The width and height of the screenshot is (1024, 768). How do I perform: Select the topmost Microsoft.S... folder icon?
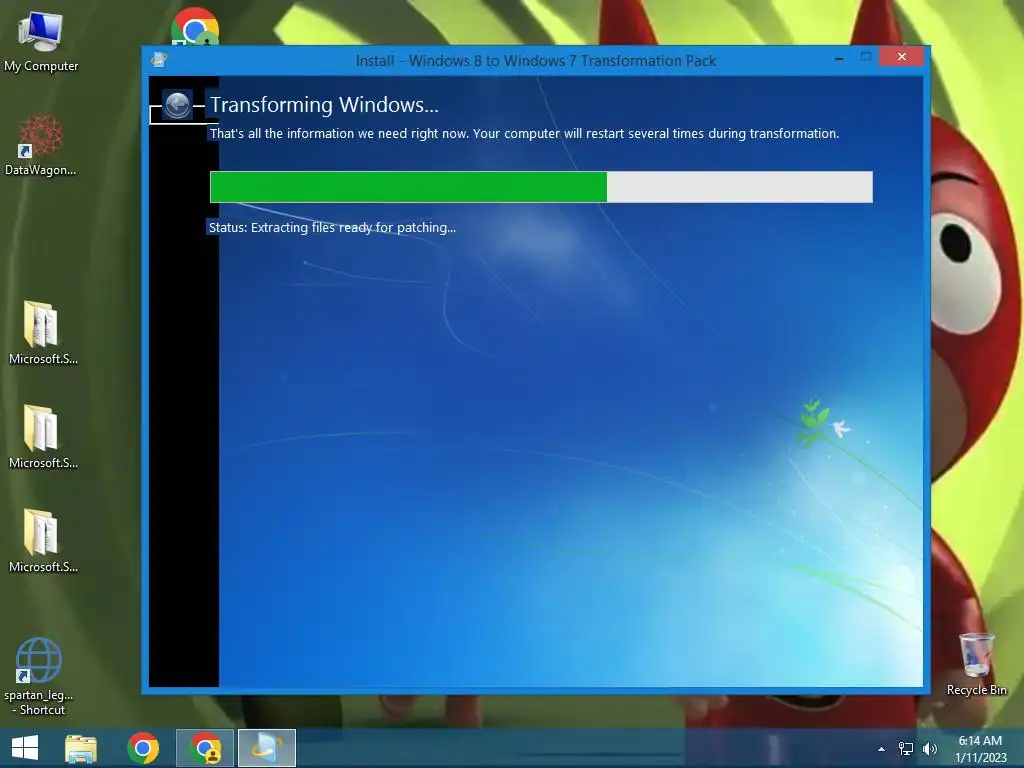42,332
